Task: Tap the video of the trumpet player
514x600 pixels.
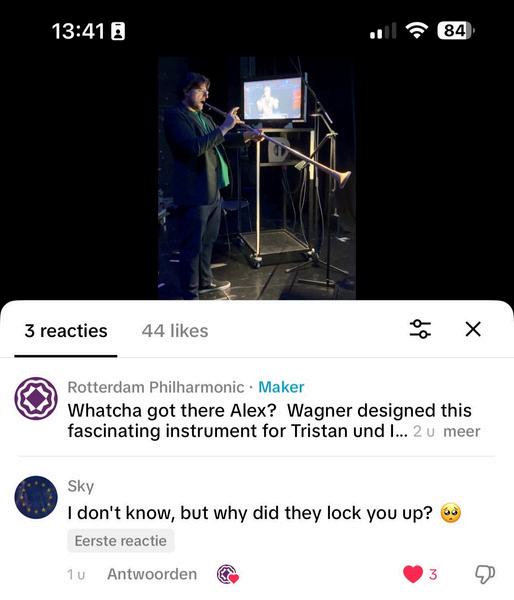Action: click(x=257, y=178)
